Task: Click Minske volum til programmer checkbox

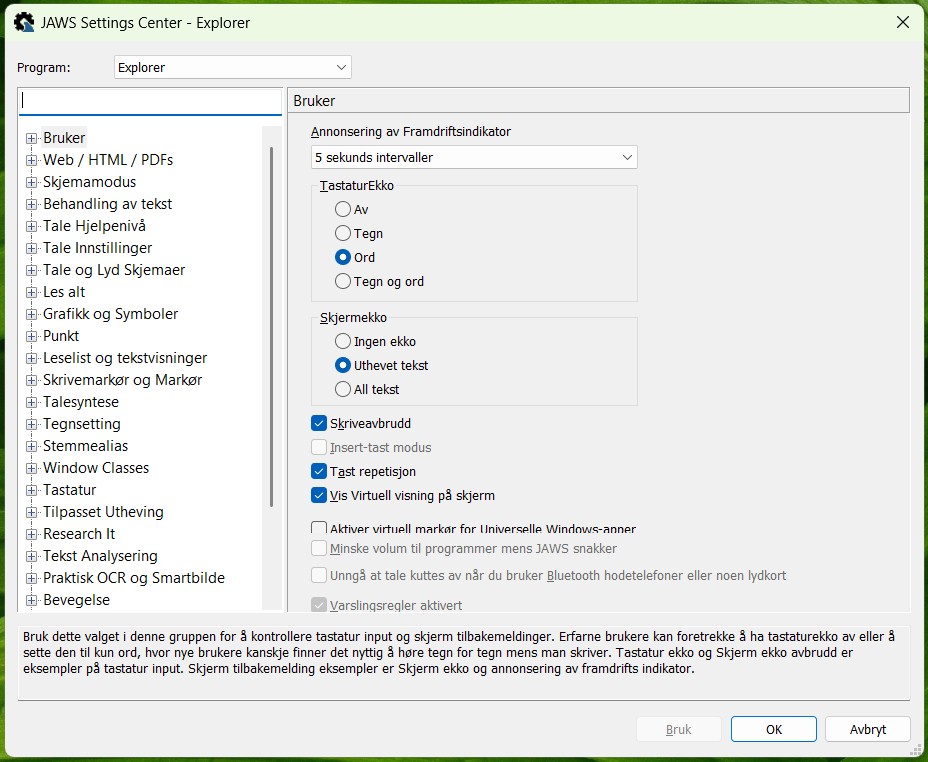Action: pos(319,548)
